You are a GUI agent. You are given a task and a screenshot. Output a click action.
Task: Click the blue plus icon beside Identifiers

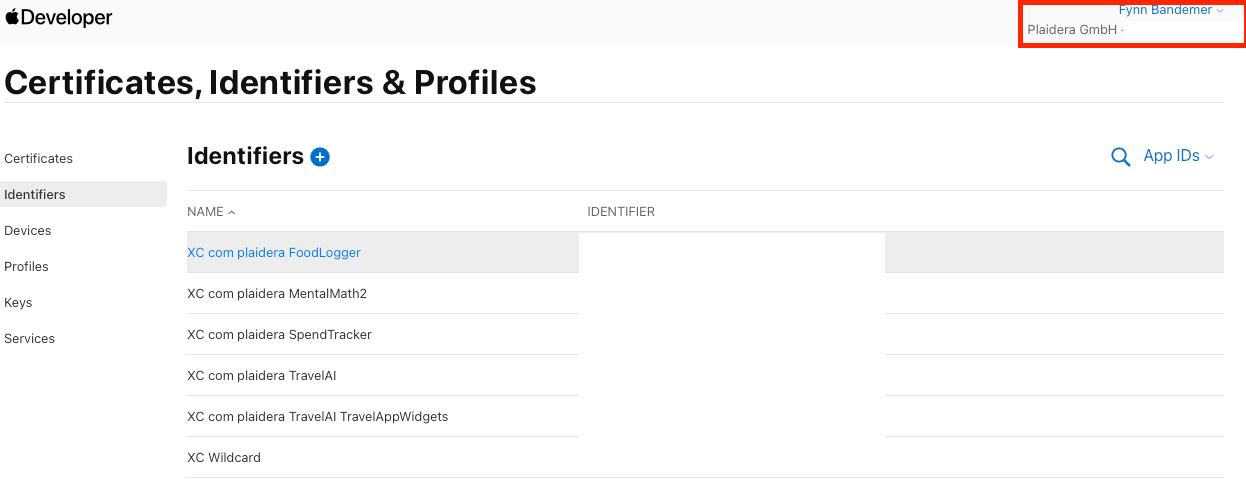[320, 157]
